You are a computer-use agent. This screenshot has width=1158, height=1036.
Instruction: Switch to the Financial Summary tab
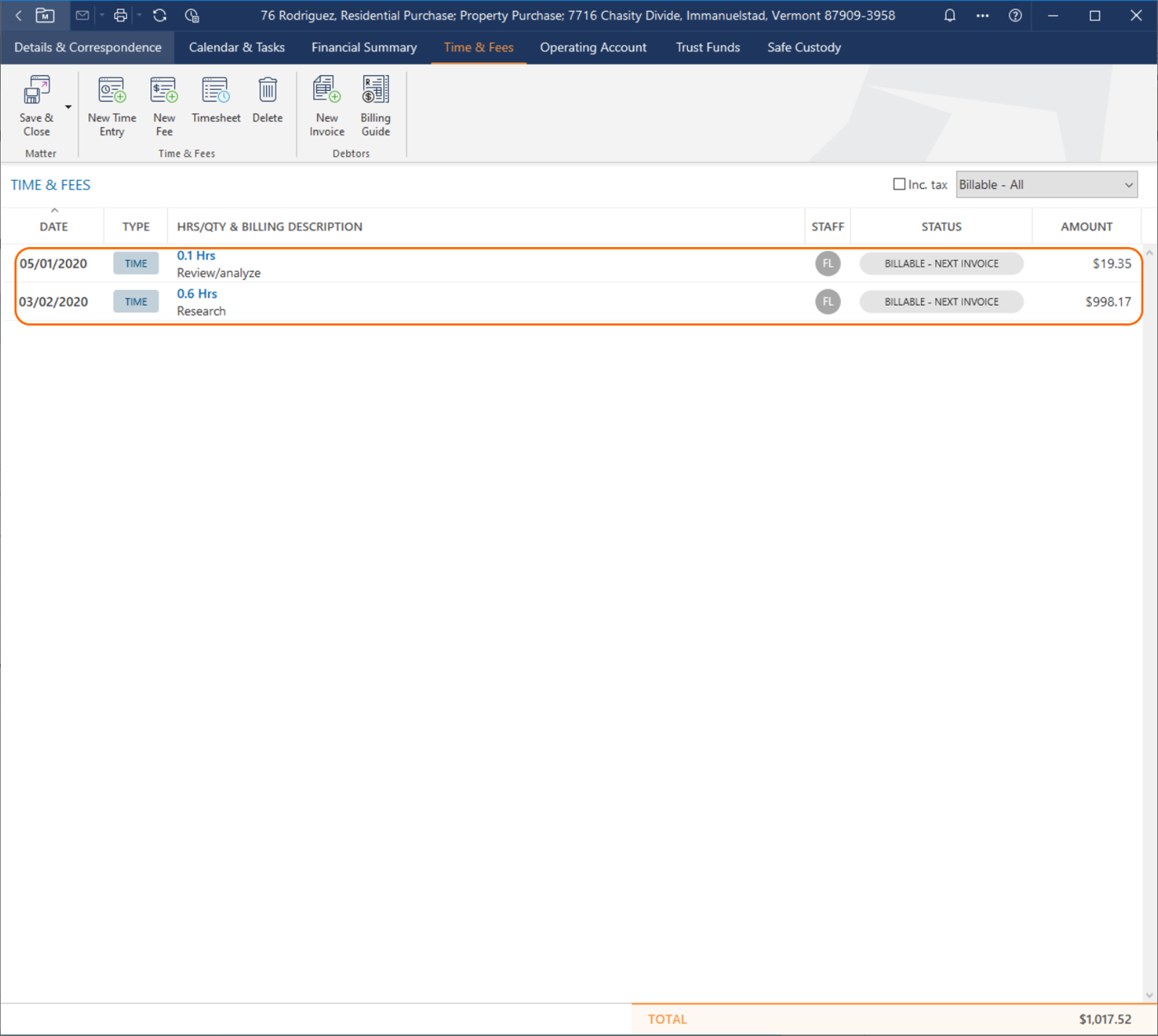[x=363, y=48]
